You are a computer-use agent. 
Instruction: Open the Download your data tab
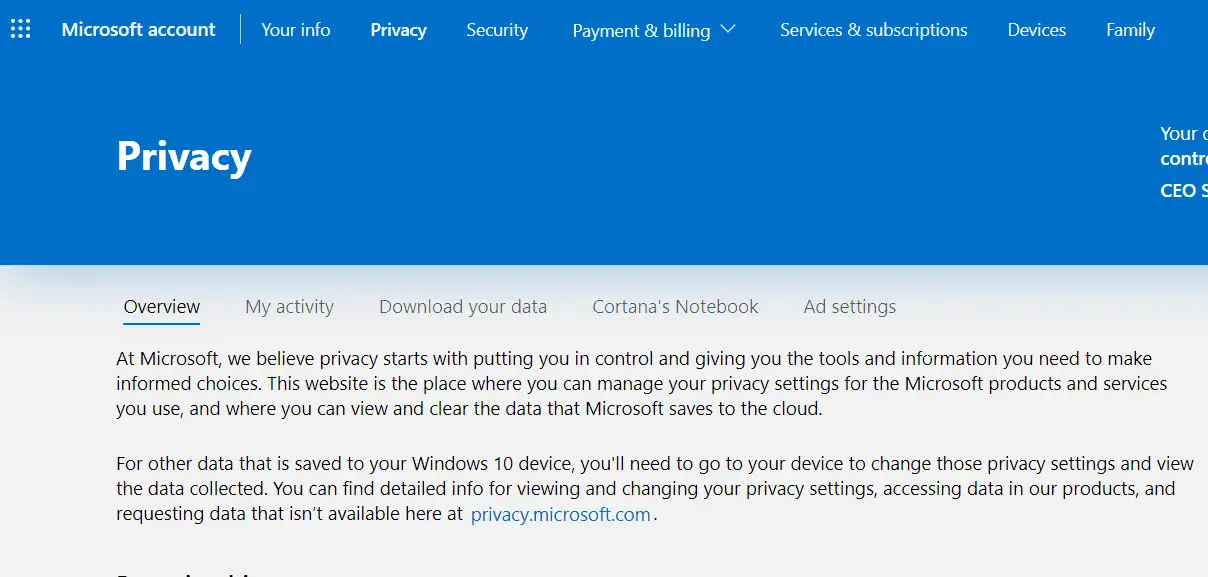coord(463,307)
